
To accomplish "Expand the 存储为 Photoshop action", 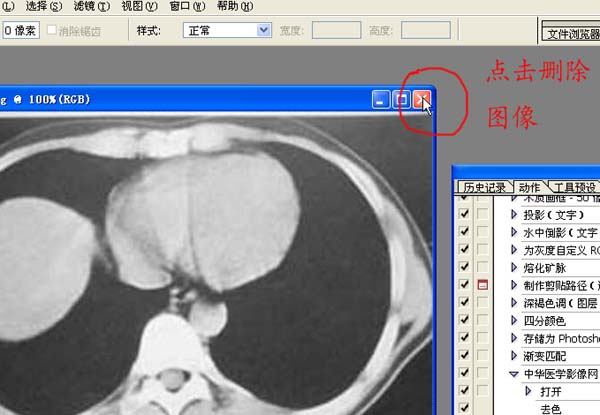I will pos(514,338).
